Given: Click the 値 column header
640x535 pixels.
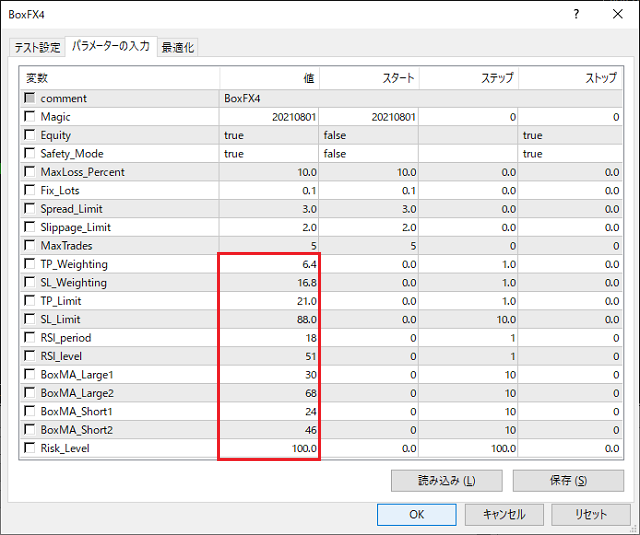Looking at the screenshot, I should click(x=269, y=78).
